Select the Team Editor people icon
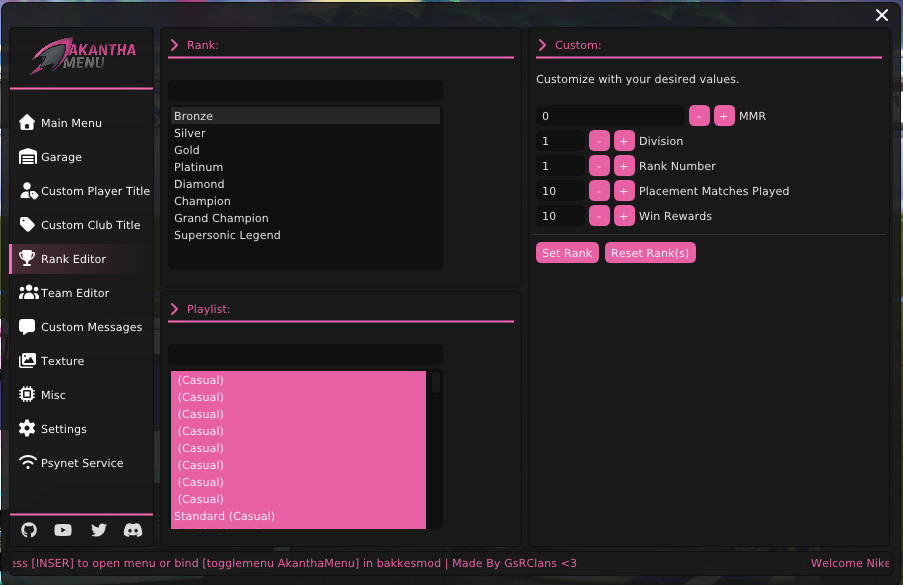The image size is (903, 585). 27,292
